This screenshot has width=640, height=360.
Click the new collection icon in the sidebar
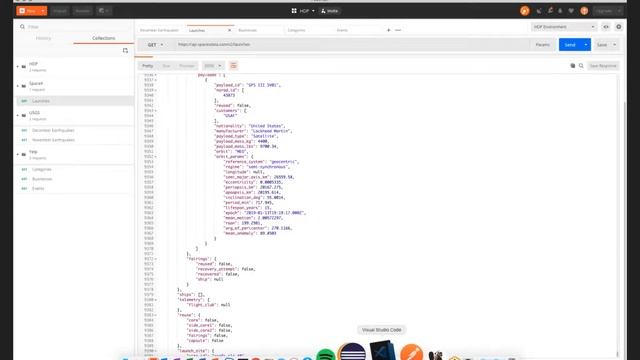(125, 51)
